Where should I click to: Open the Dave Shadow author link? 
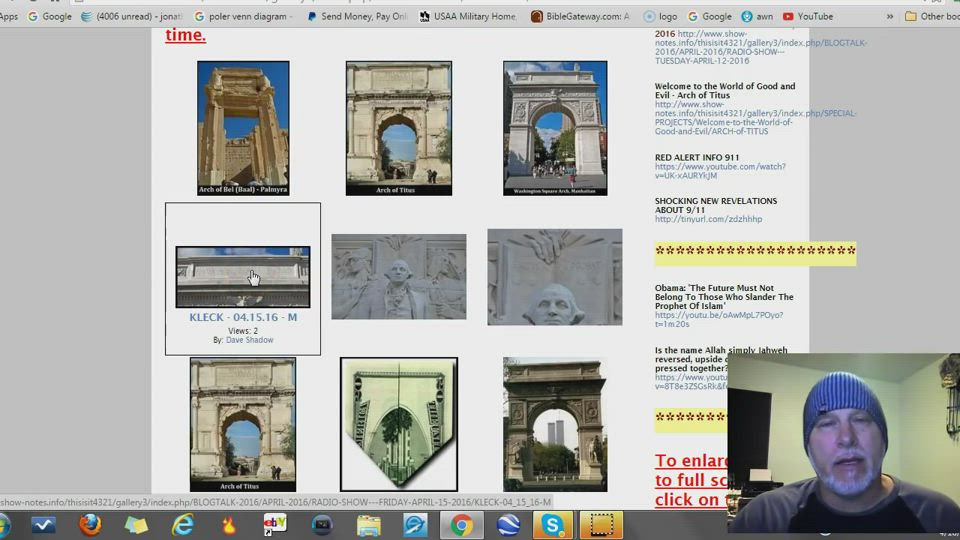[249, 340]
